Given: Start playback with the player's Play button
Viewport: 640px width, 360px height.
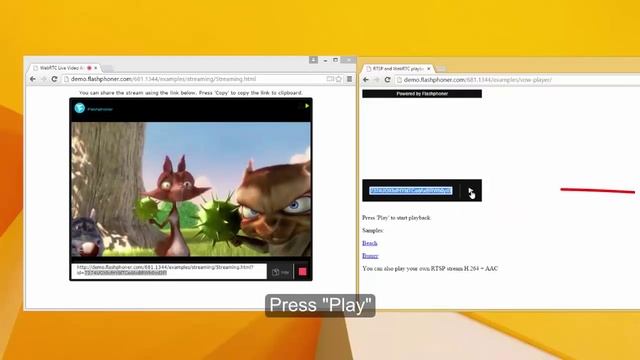Looking at the screenshot, I should [471, 191].
